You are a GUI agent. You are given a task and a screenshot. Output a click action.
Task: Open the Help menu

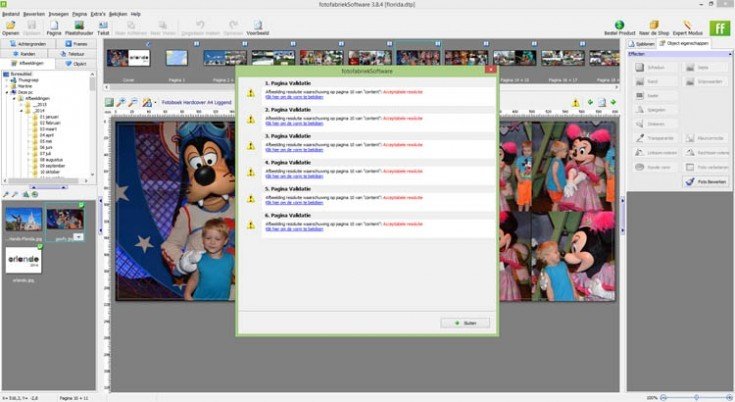click(135, 14)
